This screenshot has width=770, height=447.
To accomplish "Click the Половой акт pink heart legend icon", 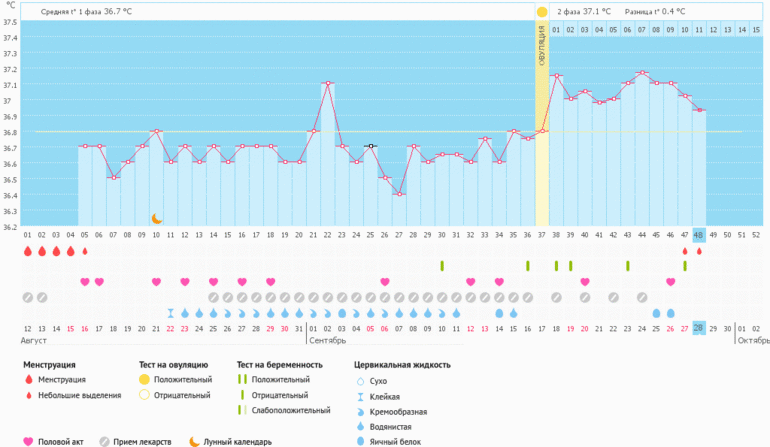I will (x=28, y=441).
